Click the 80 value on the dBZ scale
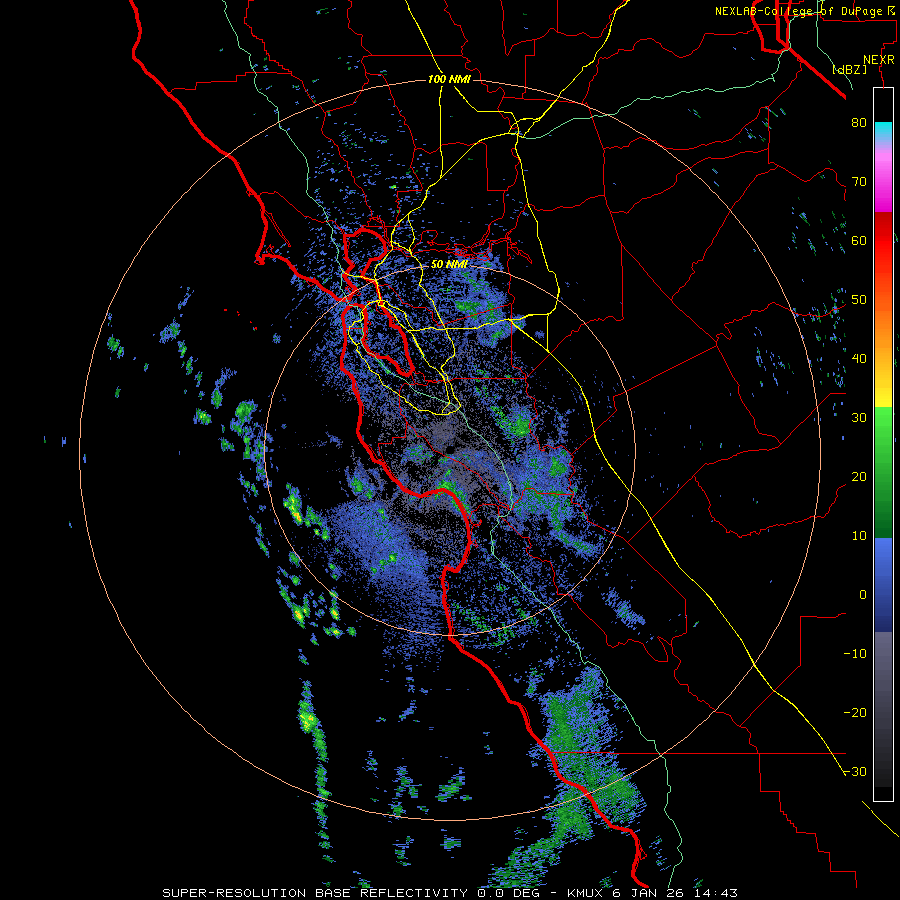Image resolution: width=900 pixels, height=900 pixels. (859, 122)
